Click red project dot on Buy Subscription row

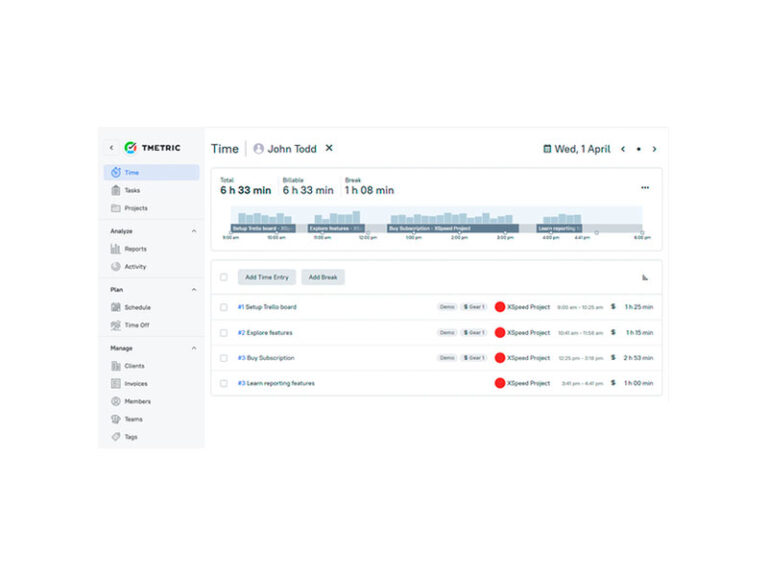(500, 358)
